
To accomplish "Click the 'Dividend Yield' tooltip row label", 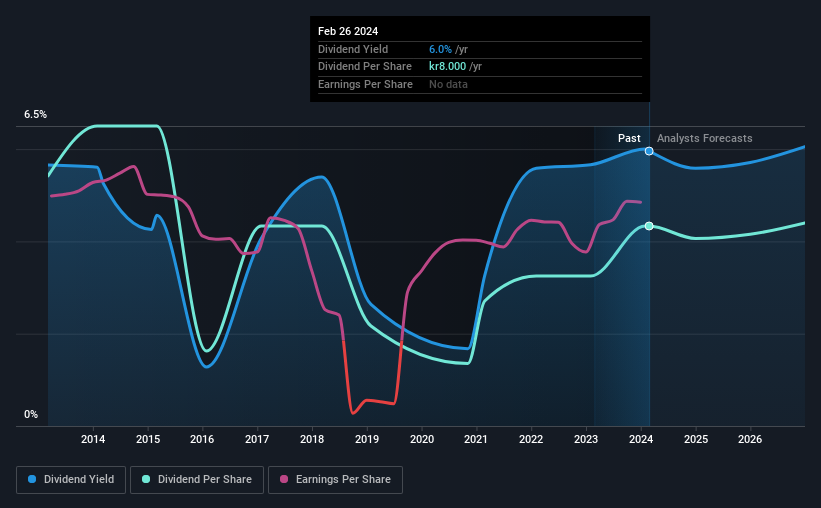I will coord(353,49).
